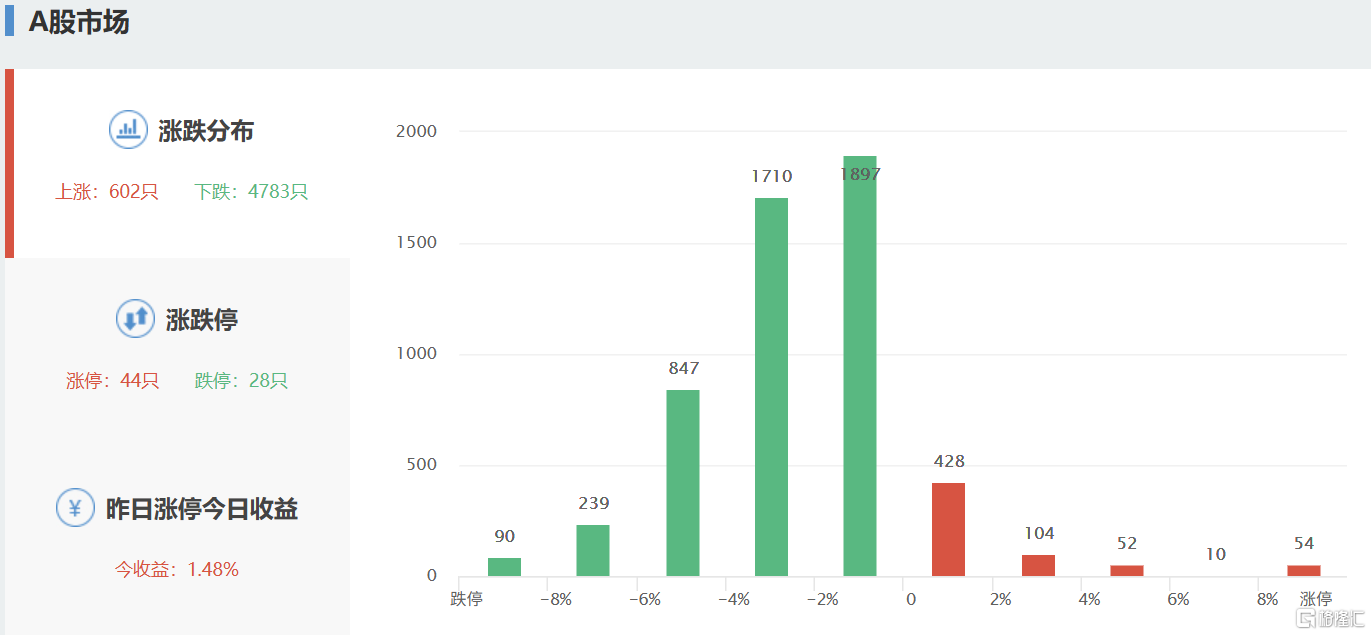Click the A股市场 section heading
Image resolution: width=1371 pixels, height=635 pixels.
(x=79, y=22)
